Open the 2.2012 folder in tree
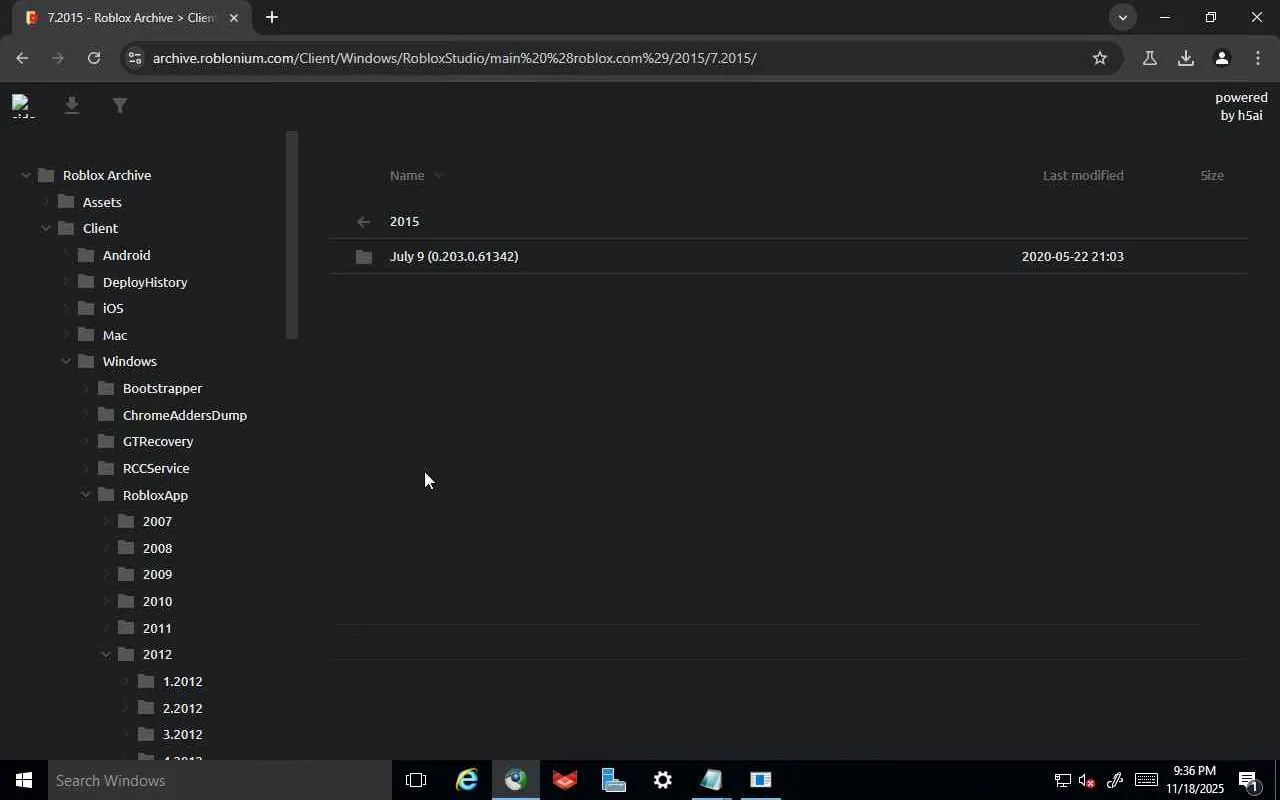1280x800 pixels. (x=182, y=708)
